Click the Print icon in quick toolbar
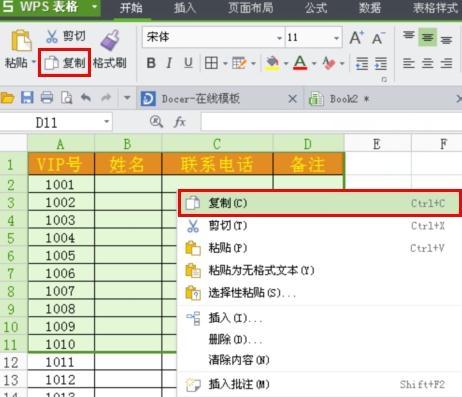The width and height of the screenshot is (462, 397). pyautogui.click(x=47, y=98)
